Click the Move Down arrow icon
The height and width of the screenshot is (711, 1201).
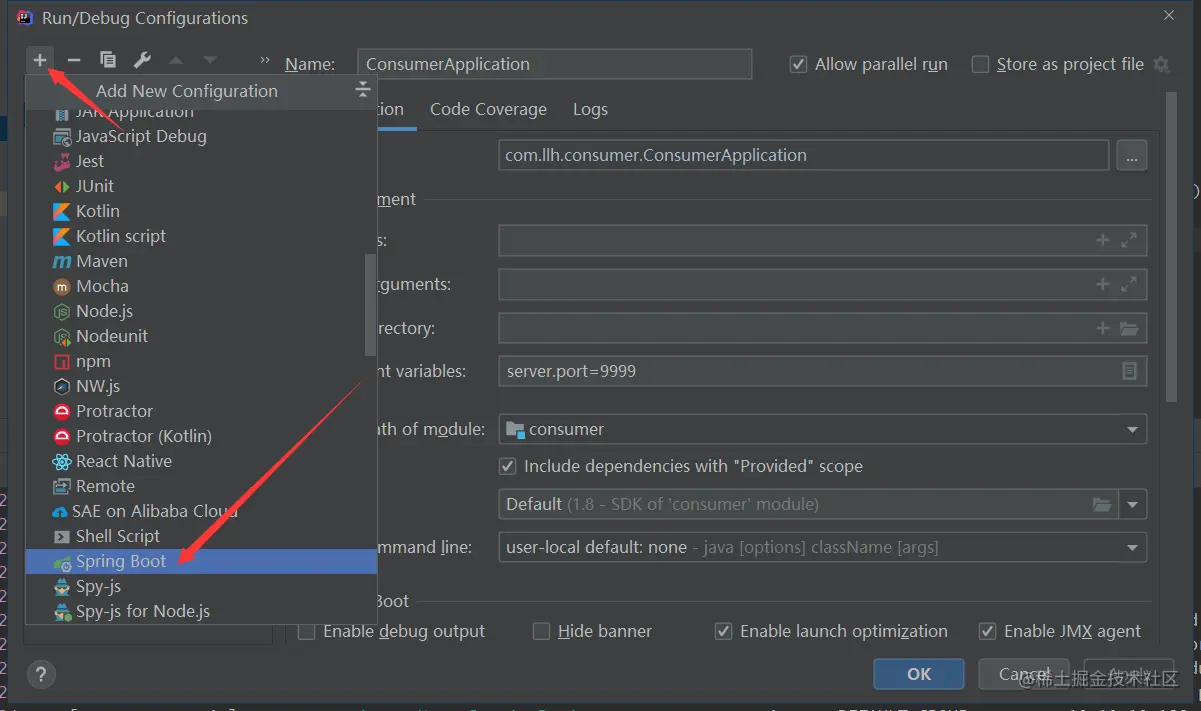(210, 61)
